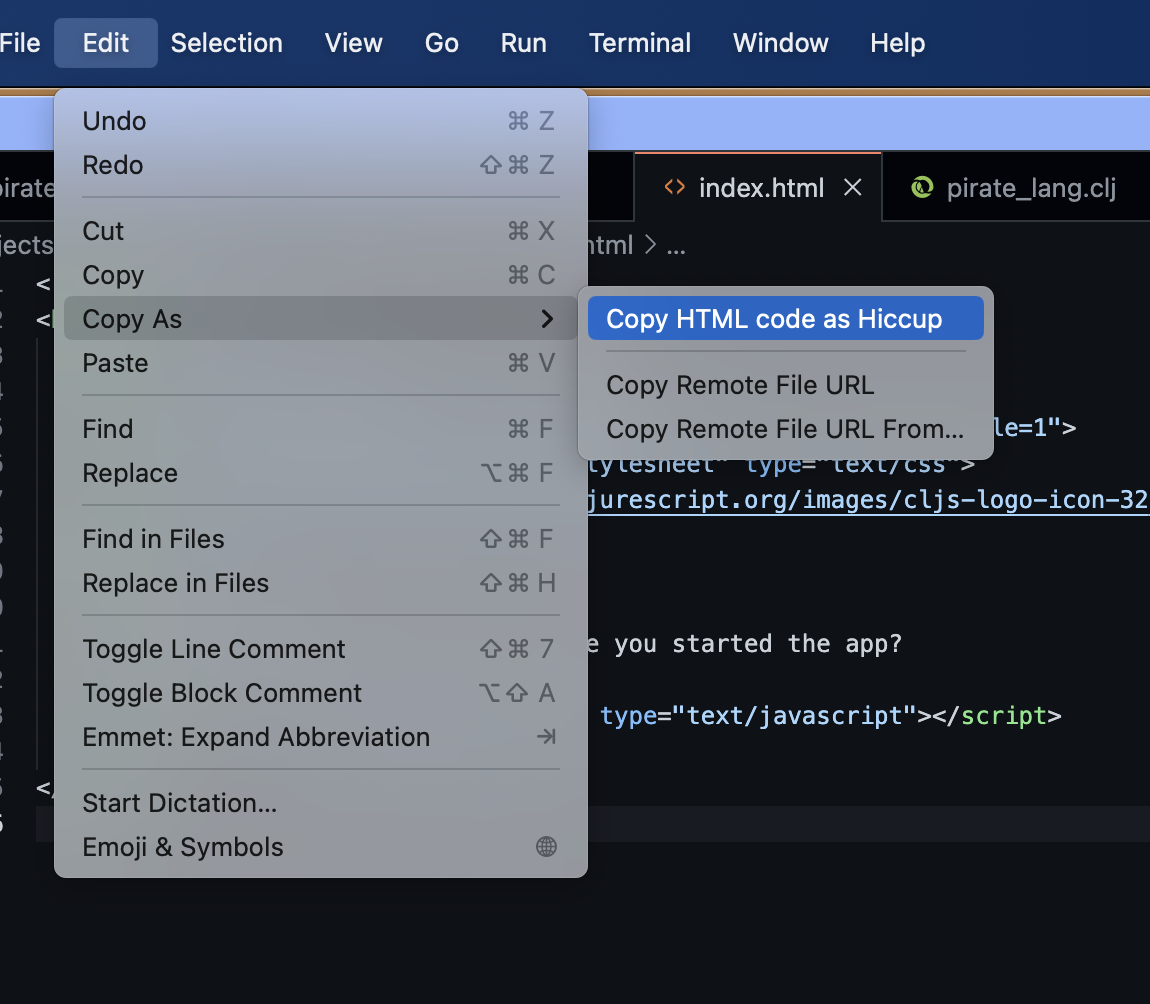Click the HTML file icon on index.html tab

click(x=675, y=188)
